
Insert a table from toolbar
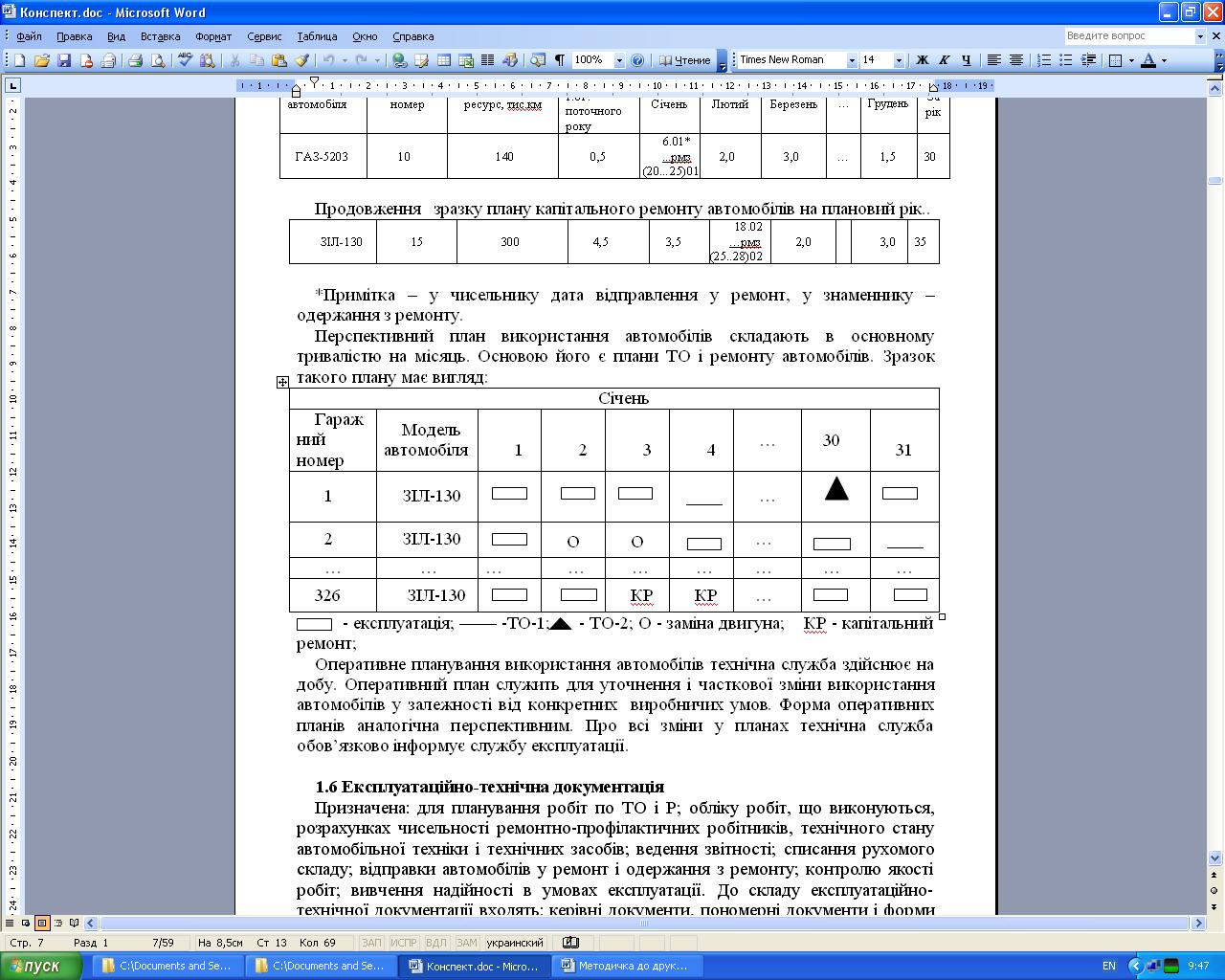tap(444, 60)
